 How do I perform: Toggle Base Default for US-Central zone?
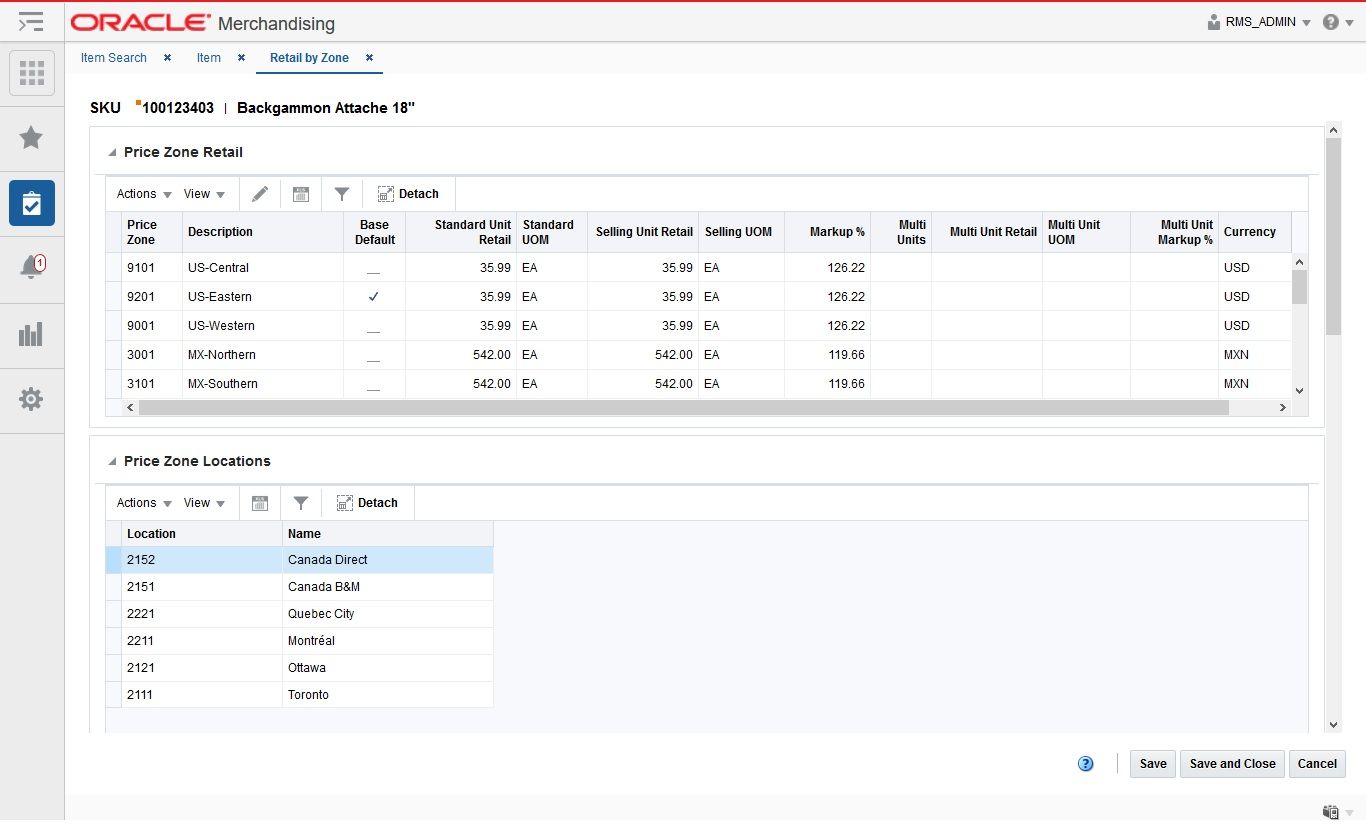[374, 268]
